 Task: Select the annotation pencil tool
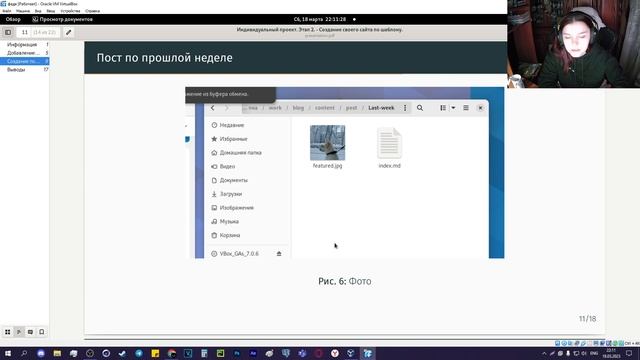pos(69,32)
